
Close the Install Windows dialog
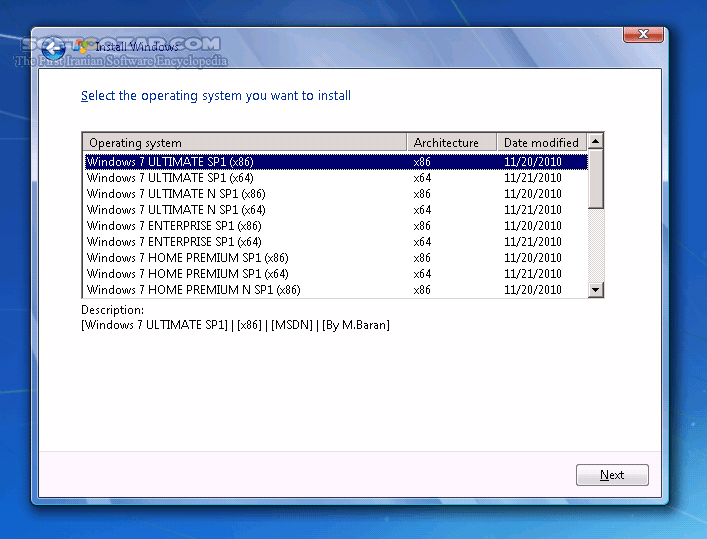pyautogui.click(x=643, y=35)
